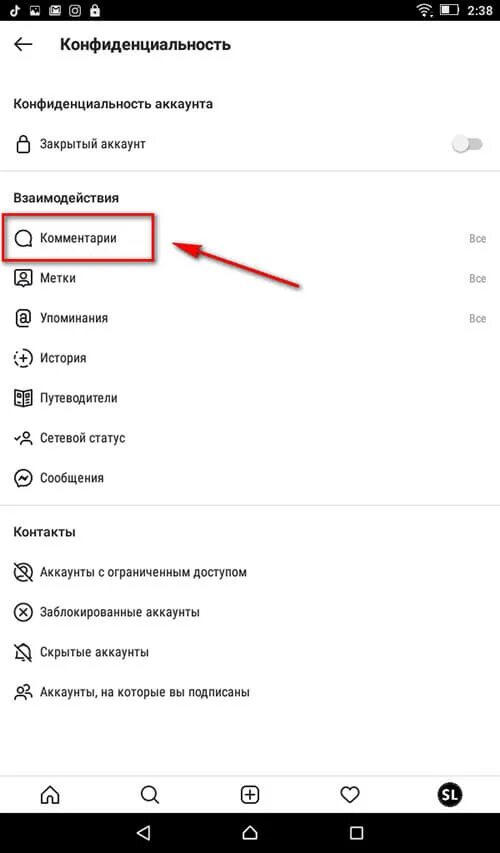
Task: Open Метки tag settings
Action: 250,278
